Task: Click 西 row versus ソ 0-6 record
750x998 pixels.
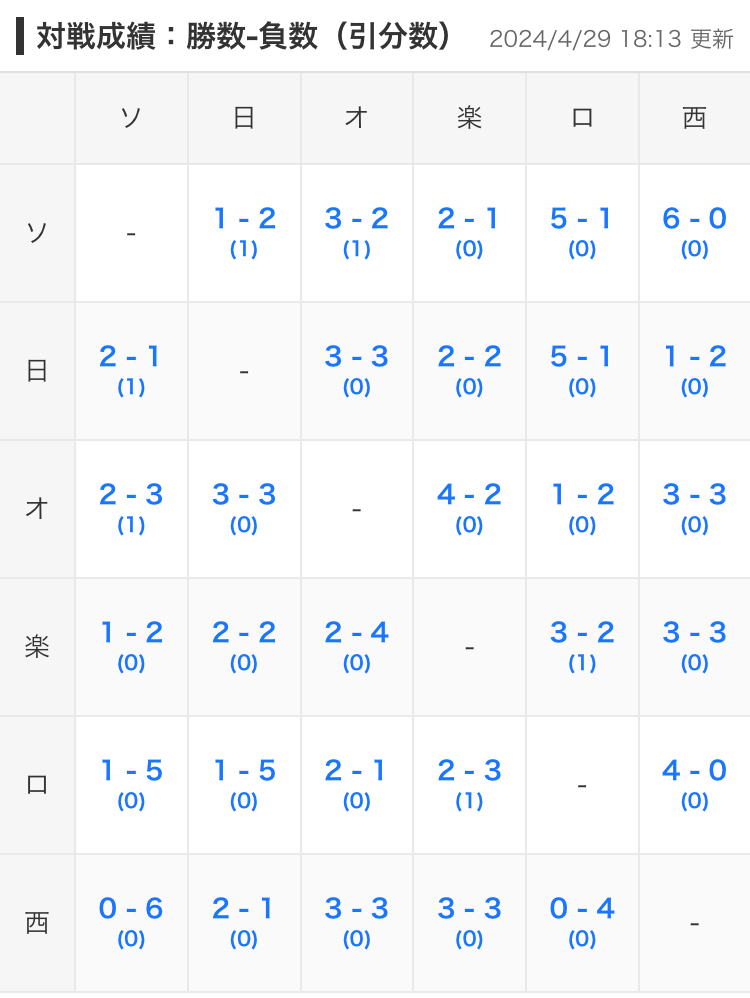Action: pyautogui.click(x=131, y=909)
